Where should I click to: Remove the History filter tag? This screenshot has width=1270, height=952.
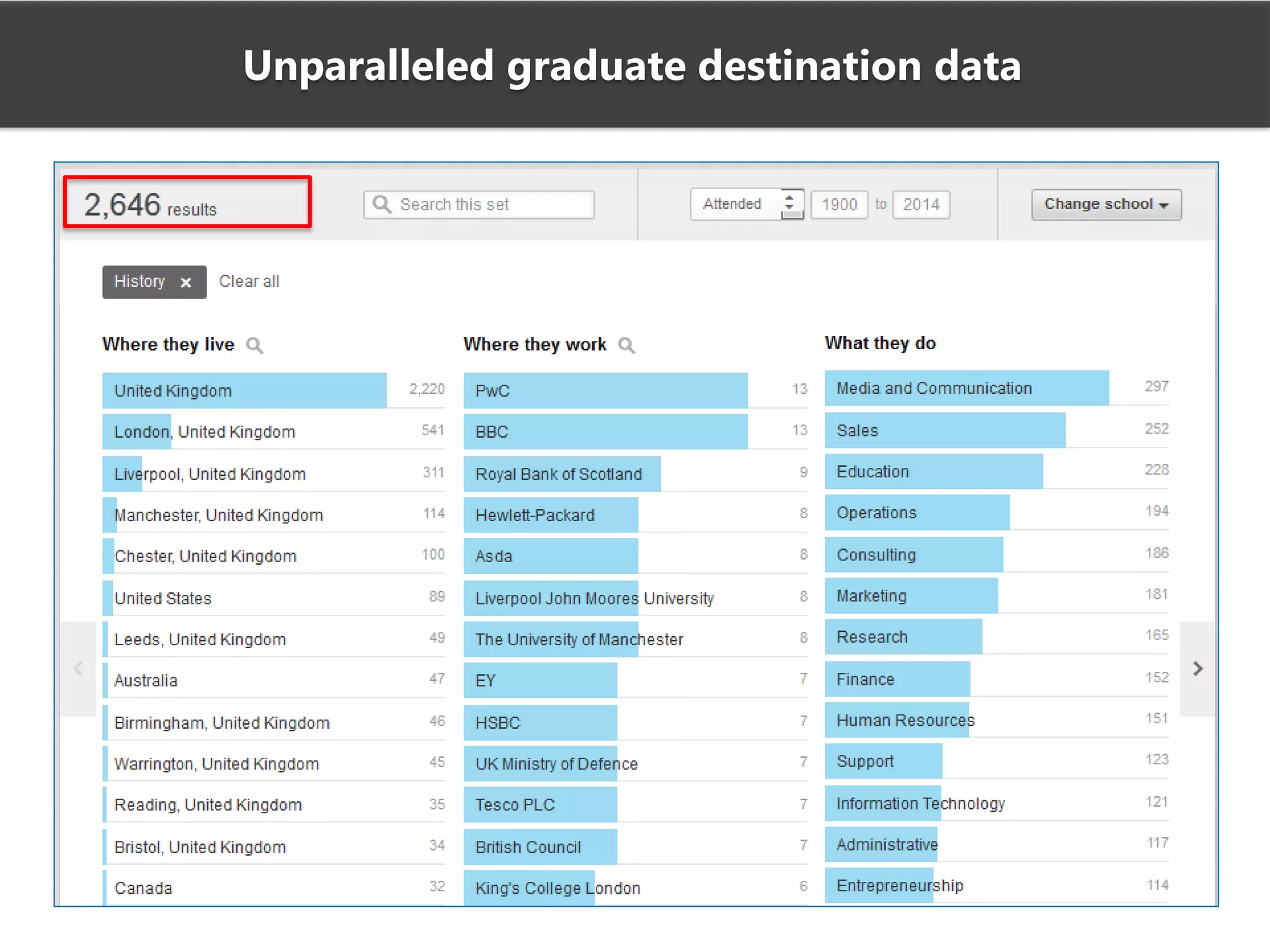185,283
